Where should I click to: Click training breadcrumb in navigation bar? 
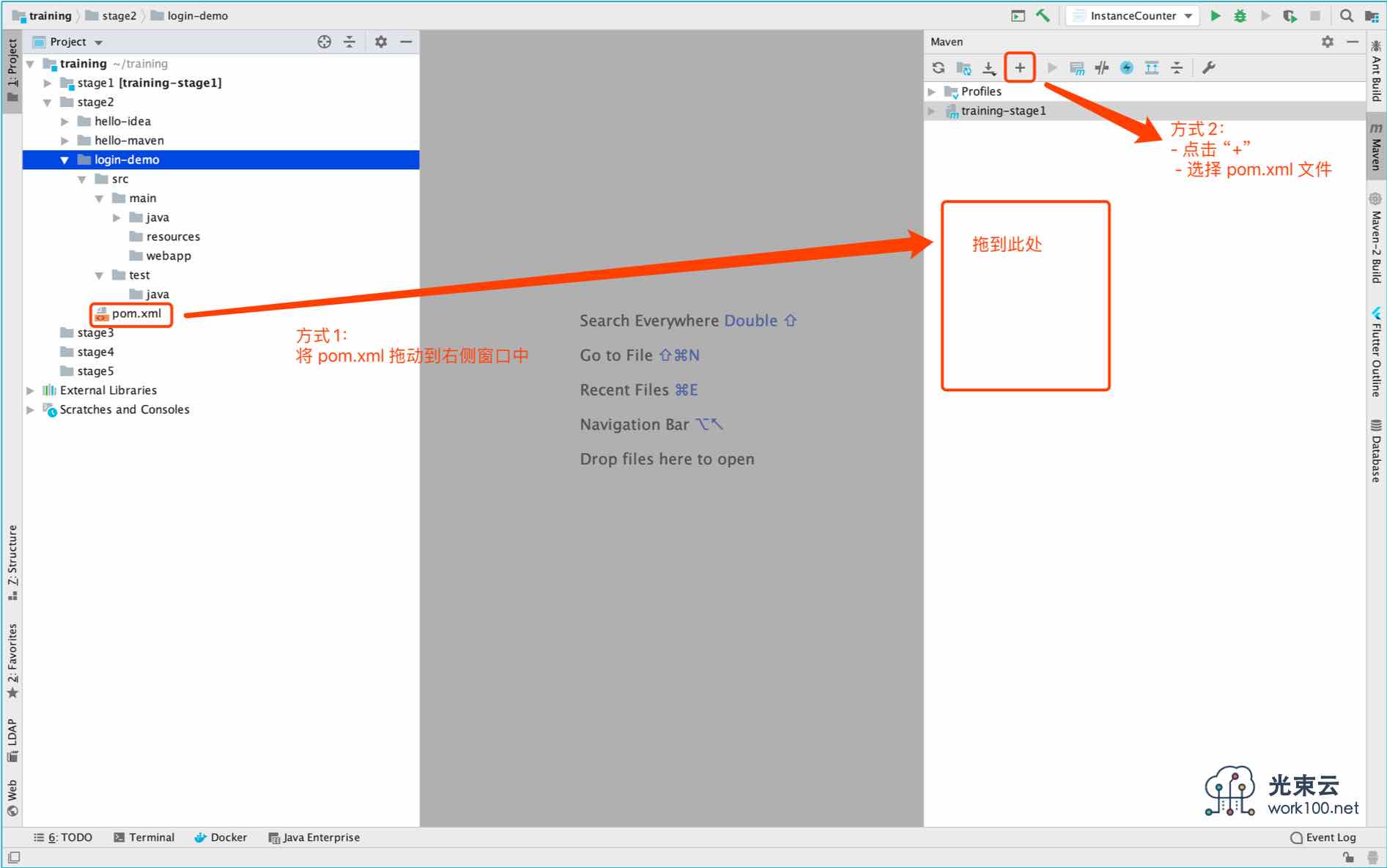(42, 15)
